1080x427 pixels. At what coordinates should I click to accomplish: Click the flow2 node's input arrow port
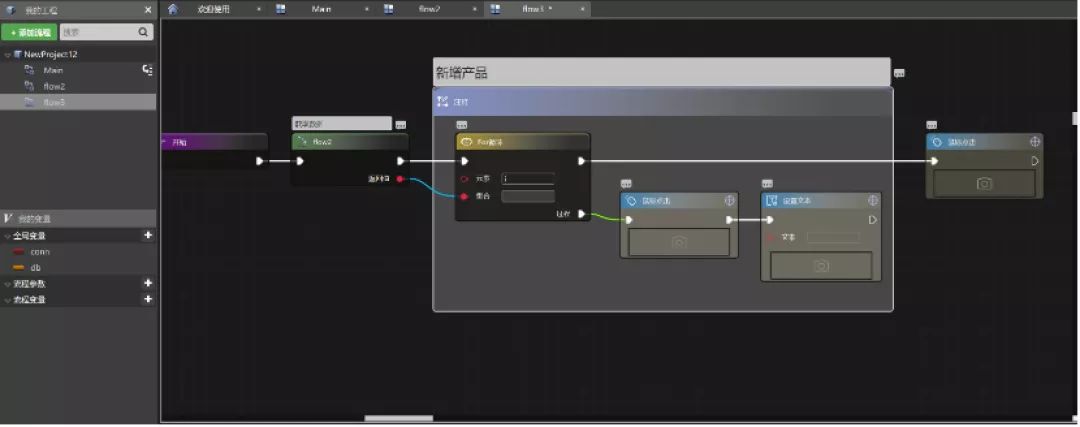point(300,161)
